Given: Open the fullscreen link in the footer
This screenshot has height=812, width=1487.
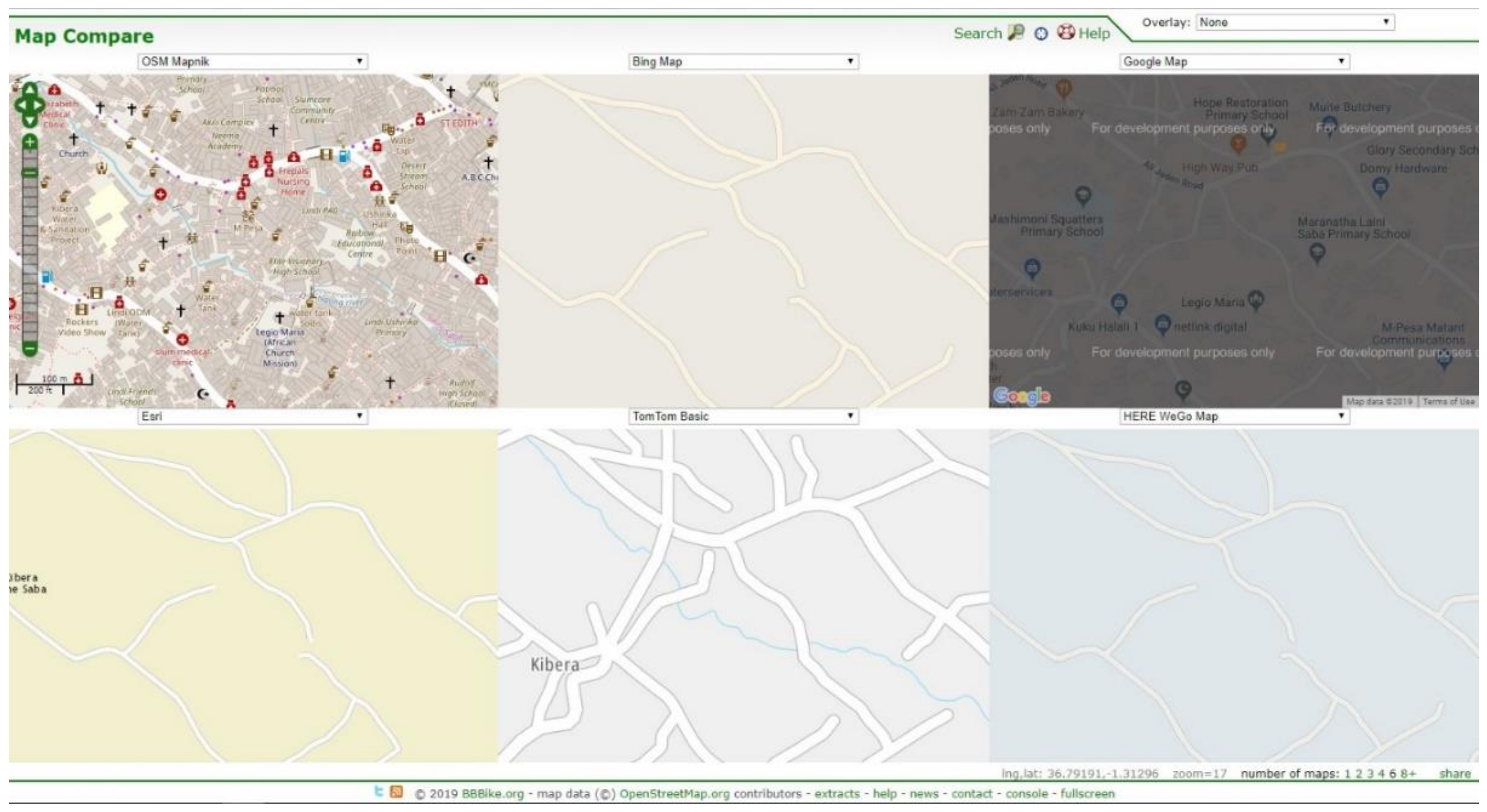Looking at the screenshot, I should [1087, 793].
